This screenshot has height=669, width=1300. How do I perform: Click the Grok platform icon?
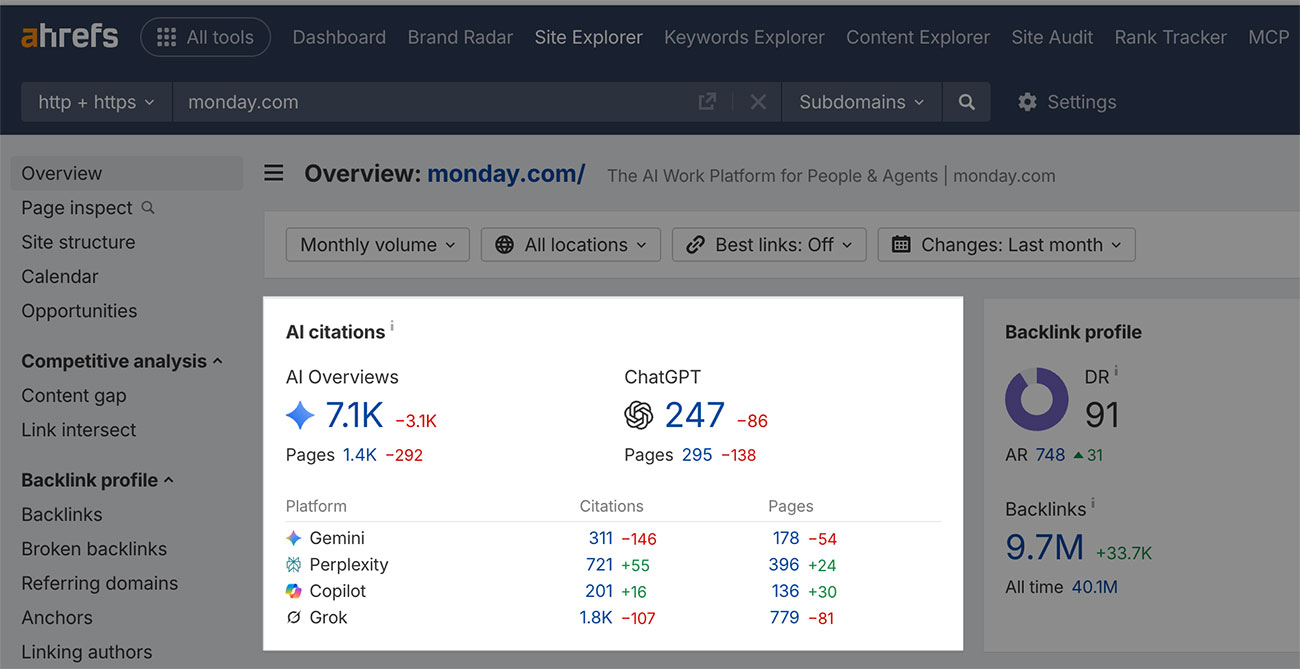[x=294, y=618]
